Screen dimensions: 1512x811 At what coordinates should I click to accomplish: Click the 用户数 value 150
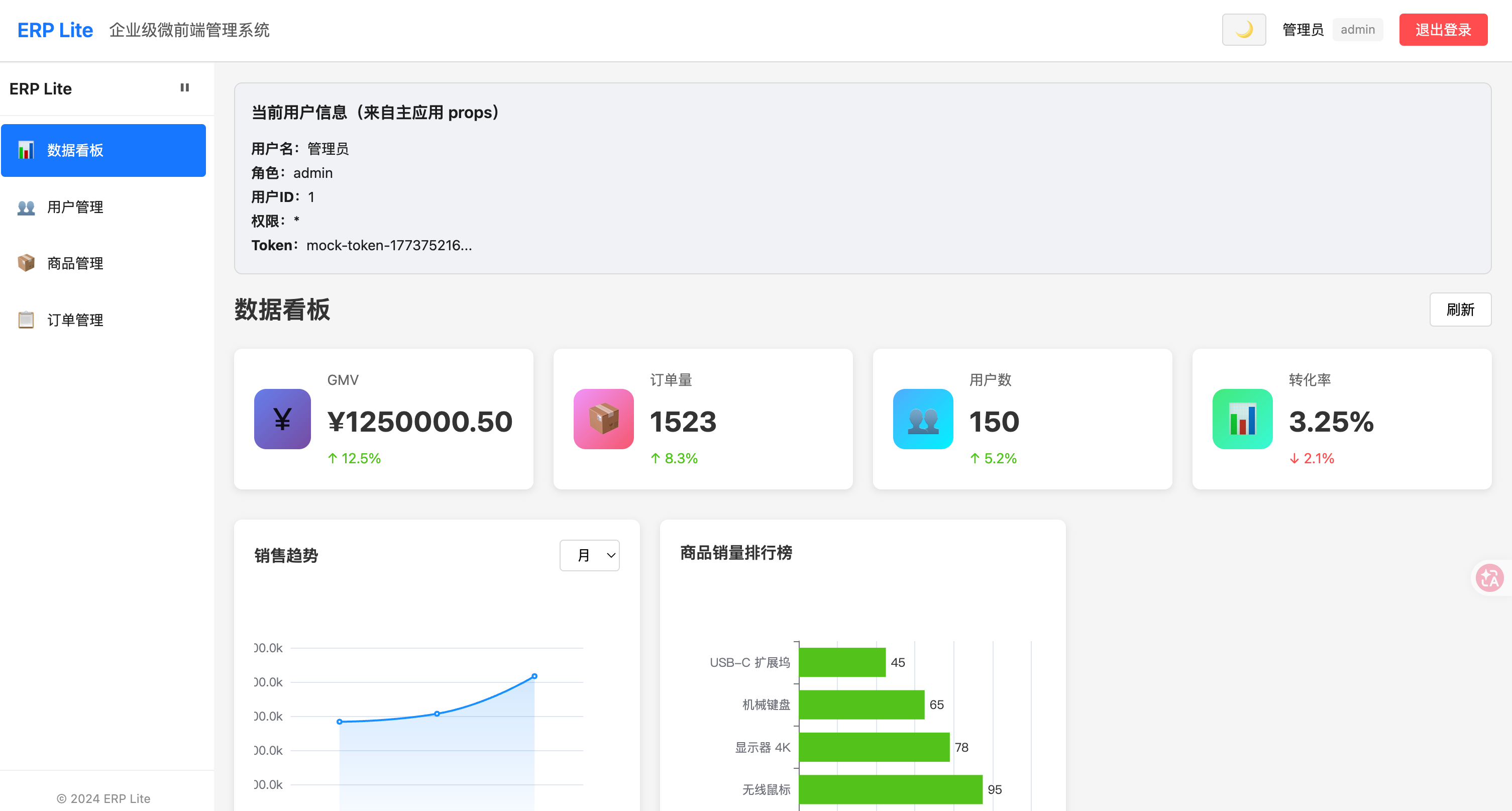point(994,422)
